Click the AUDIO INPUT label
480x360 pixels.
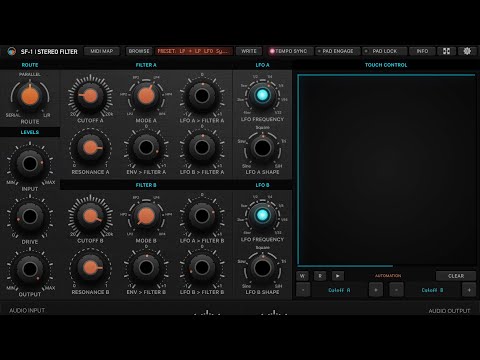[x=27, y=310]
